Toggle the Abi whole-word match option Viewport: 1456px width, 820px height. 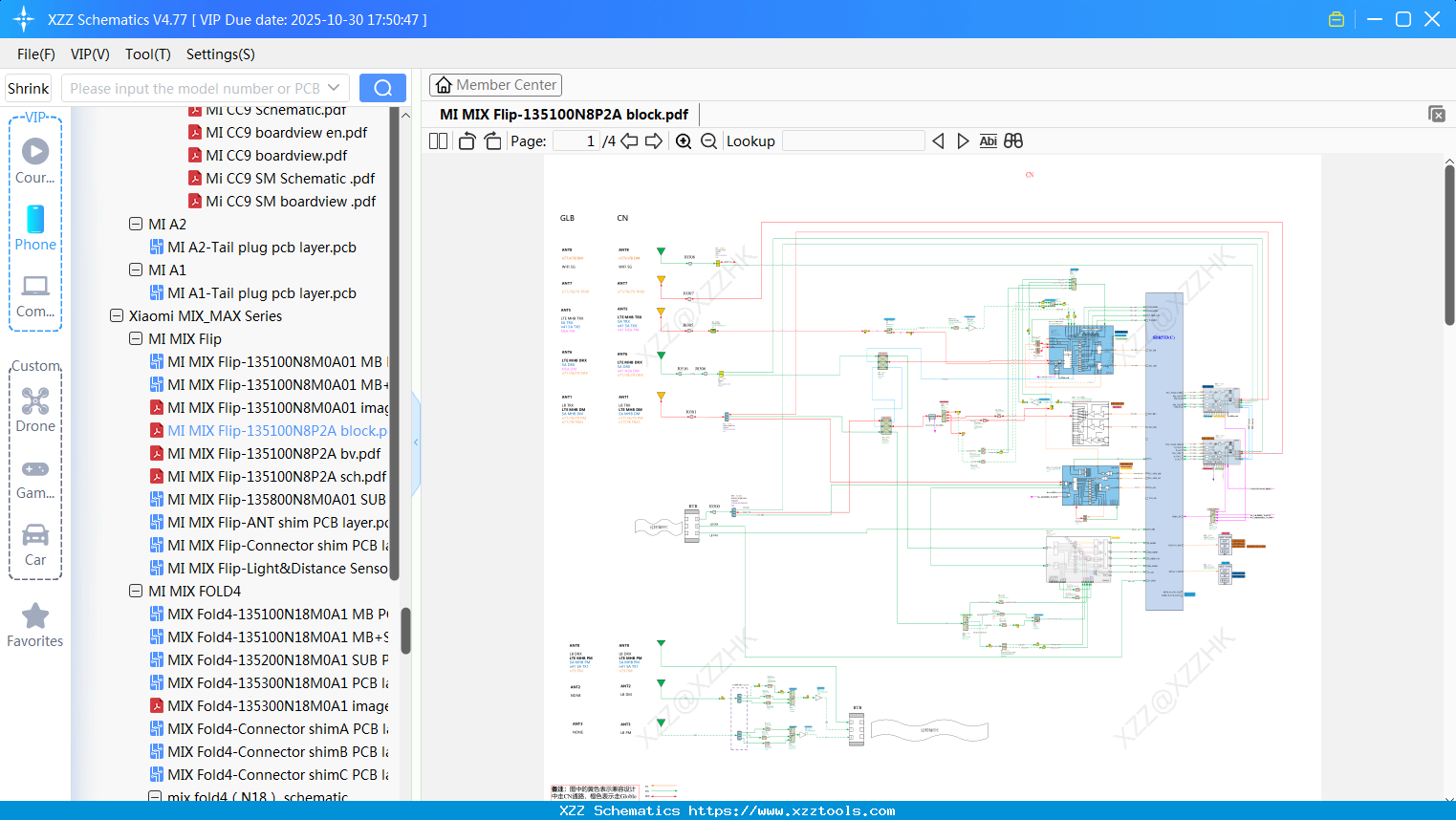pyautogui.click(x=988, y=141)
